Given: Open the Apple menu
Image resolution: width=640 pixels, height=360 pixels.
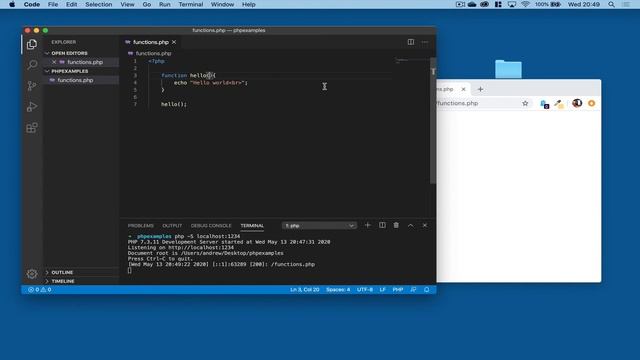Looking at the screenshot, I should pyautogui.click(x=12, y=4).
